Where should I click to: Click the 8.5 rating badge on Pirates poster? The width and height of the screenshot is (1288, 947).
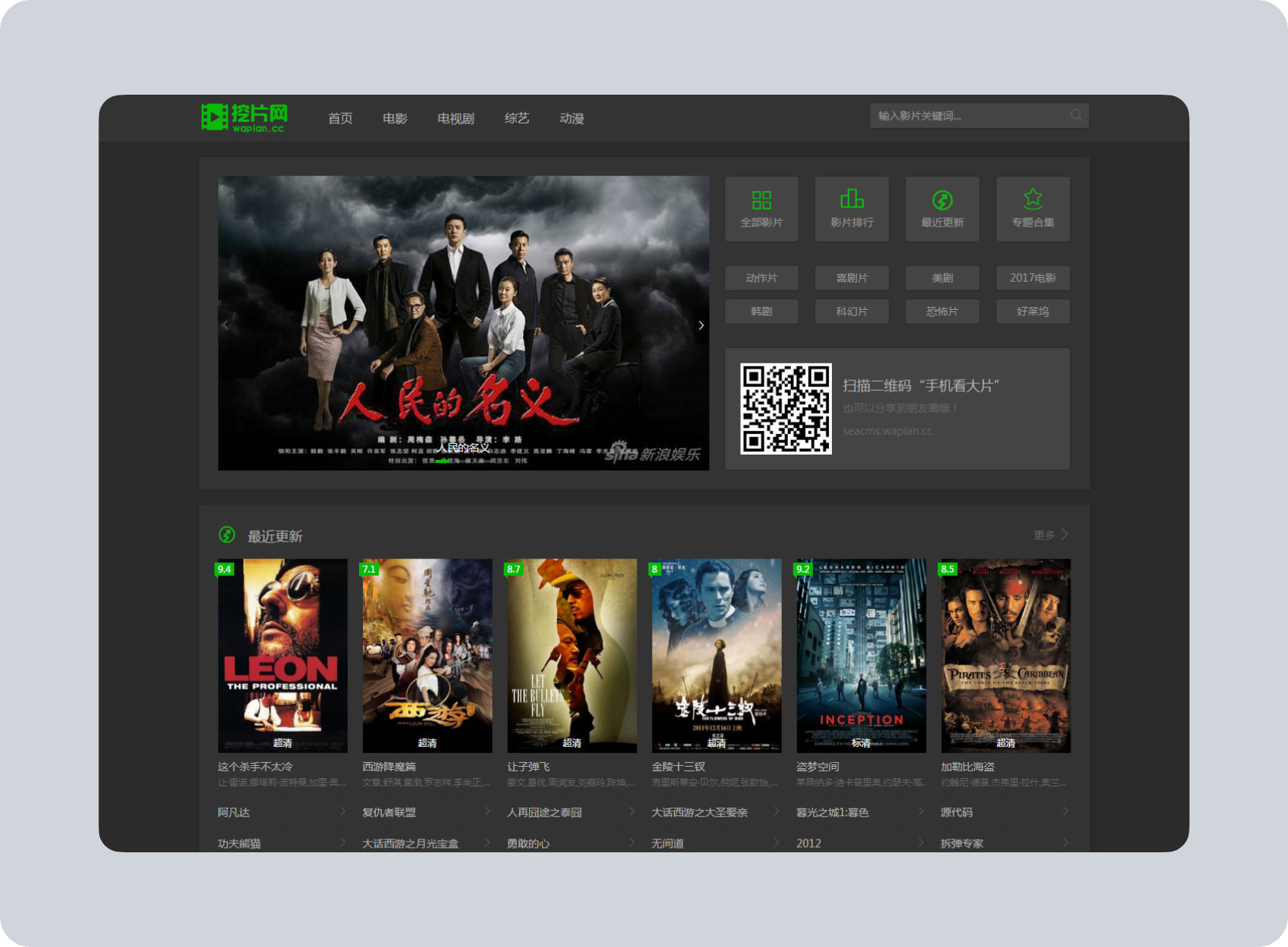948,568
